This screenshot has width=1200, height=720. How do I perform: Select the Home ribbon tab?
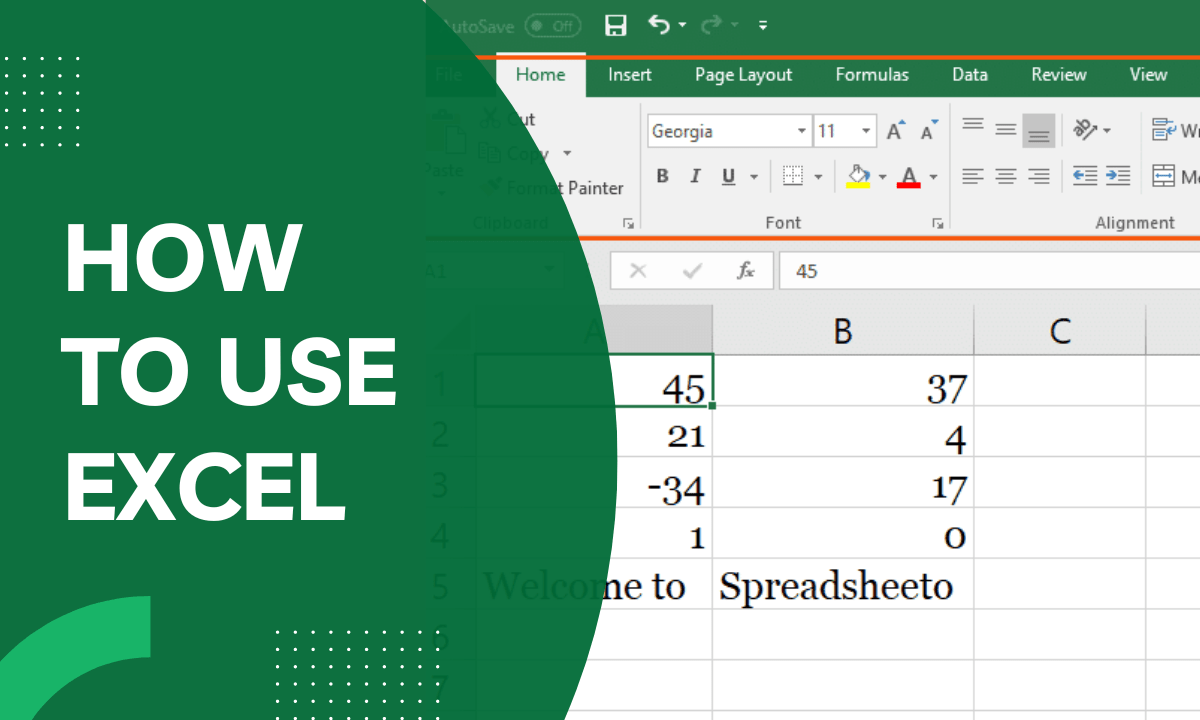point(540,75)
